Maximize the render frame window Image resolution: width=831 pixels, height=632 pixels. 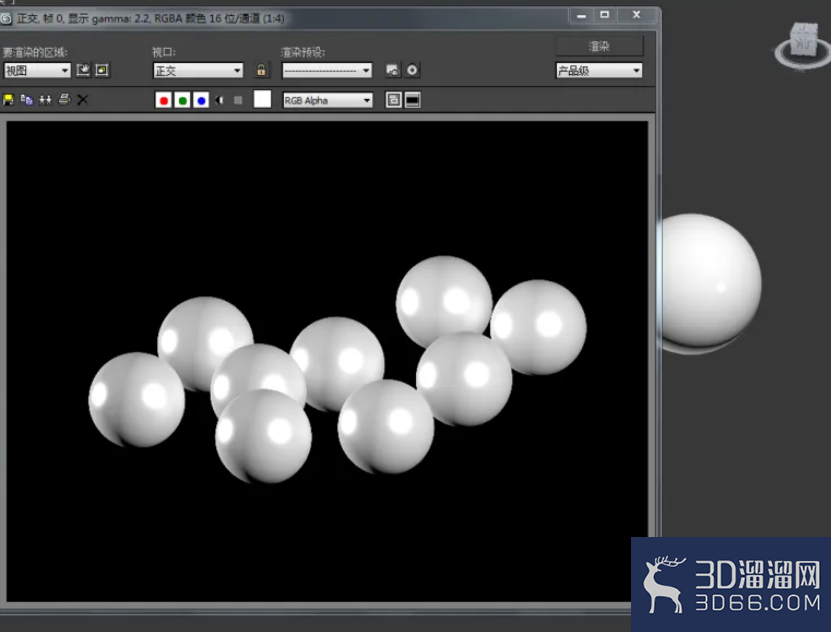click(x=605, y=15)
